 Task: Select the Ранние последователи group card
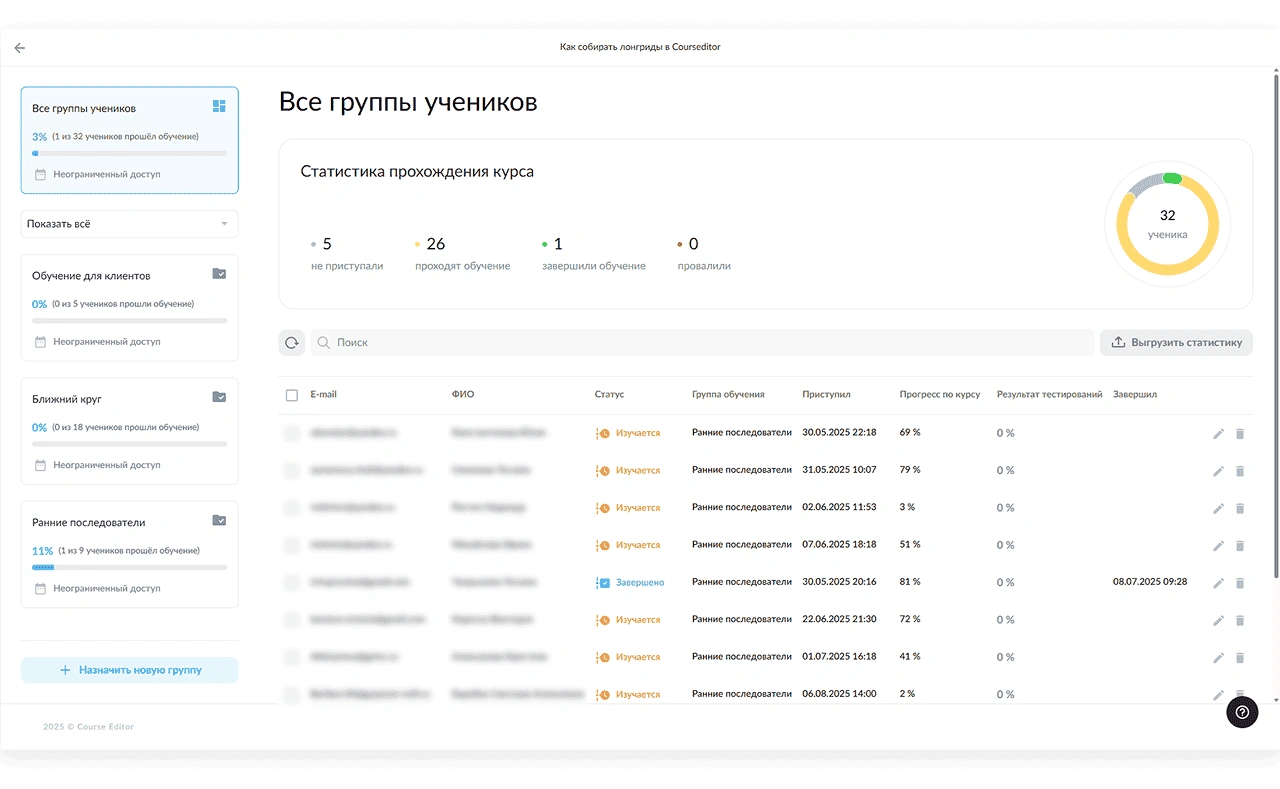(130, 554)
